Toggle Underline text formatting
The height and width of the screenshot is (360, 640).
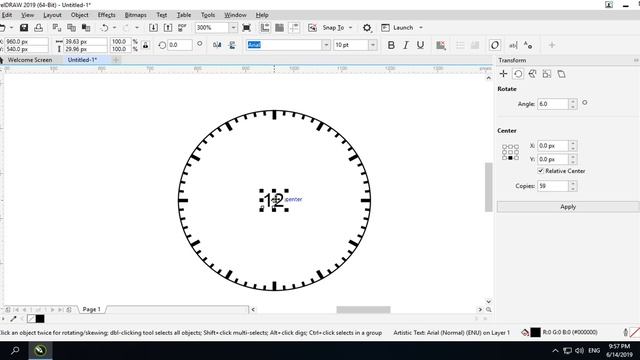(x=420, y=45)
